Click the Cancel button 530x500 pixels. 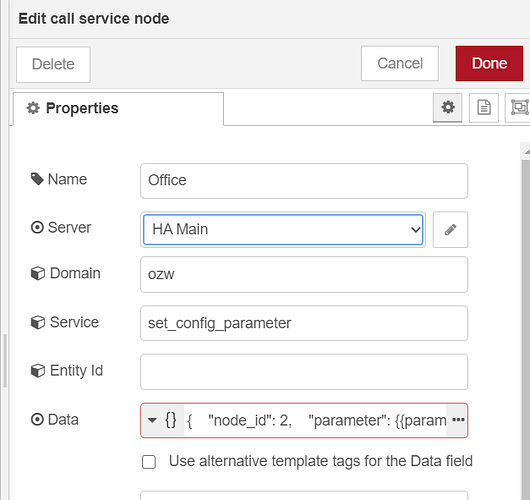click(400, 64)
